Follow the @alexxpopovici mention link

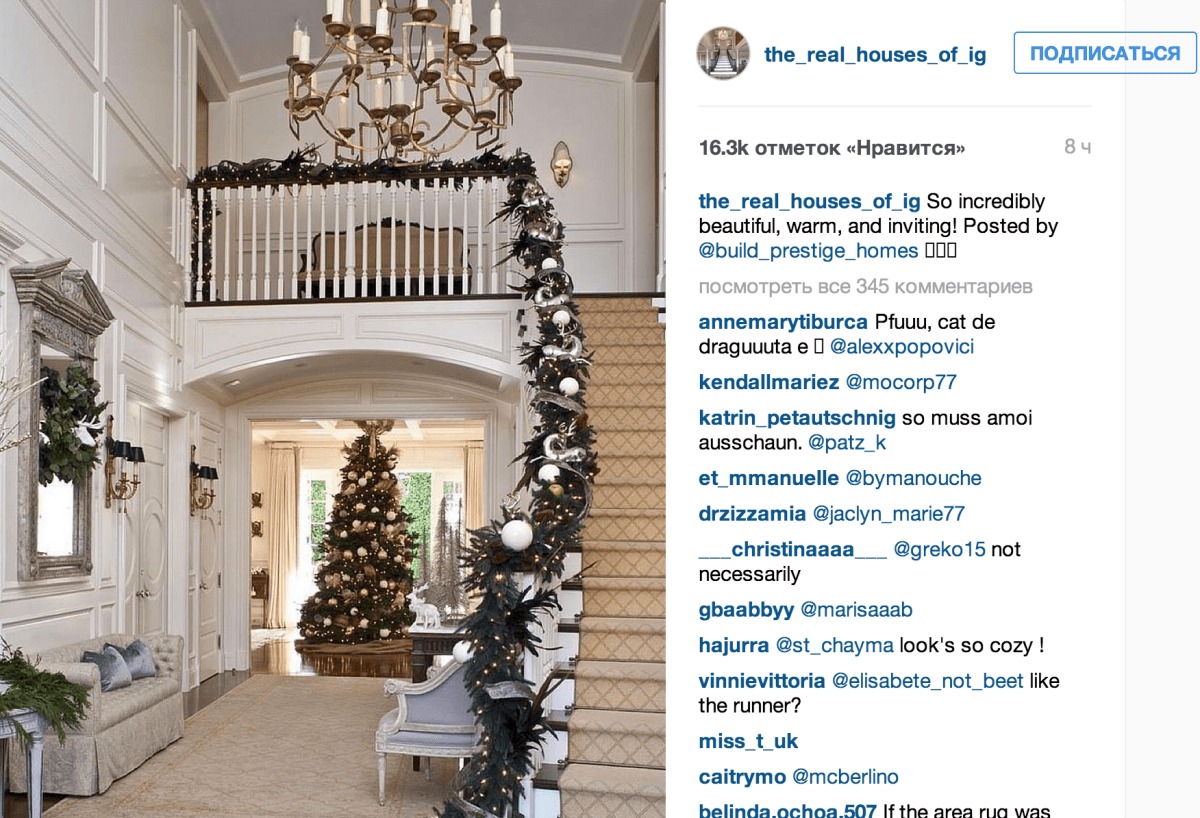coord(901,347)
